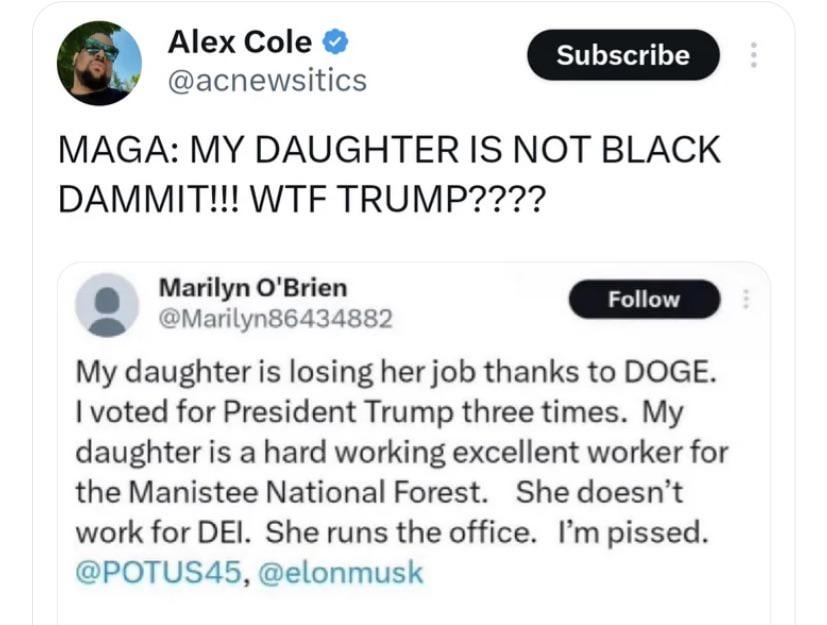The width and height of the screenshot is (827, 625).
Task: Visit the @Marilyn86434882 handle
Action: 276,319
